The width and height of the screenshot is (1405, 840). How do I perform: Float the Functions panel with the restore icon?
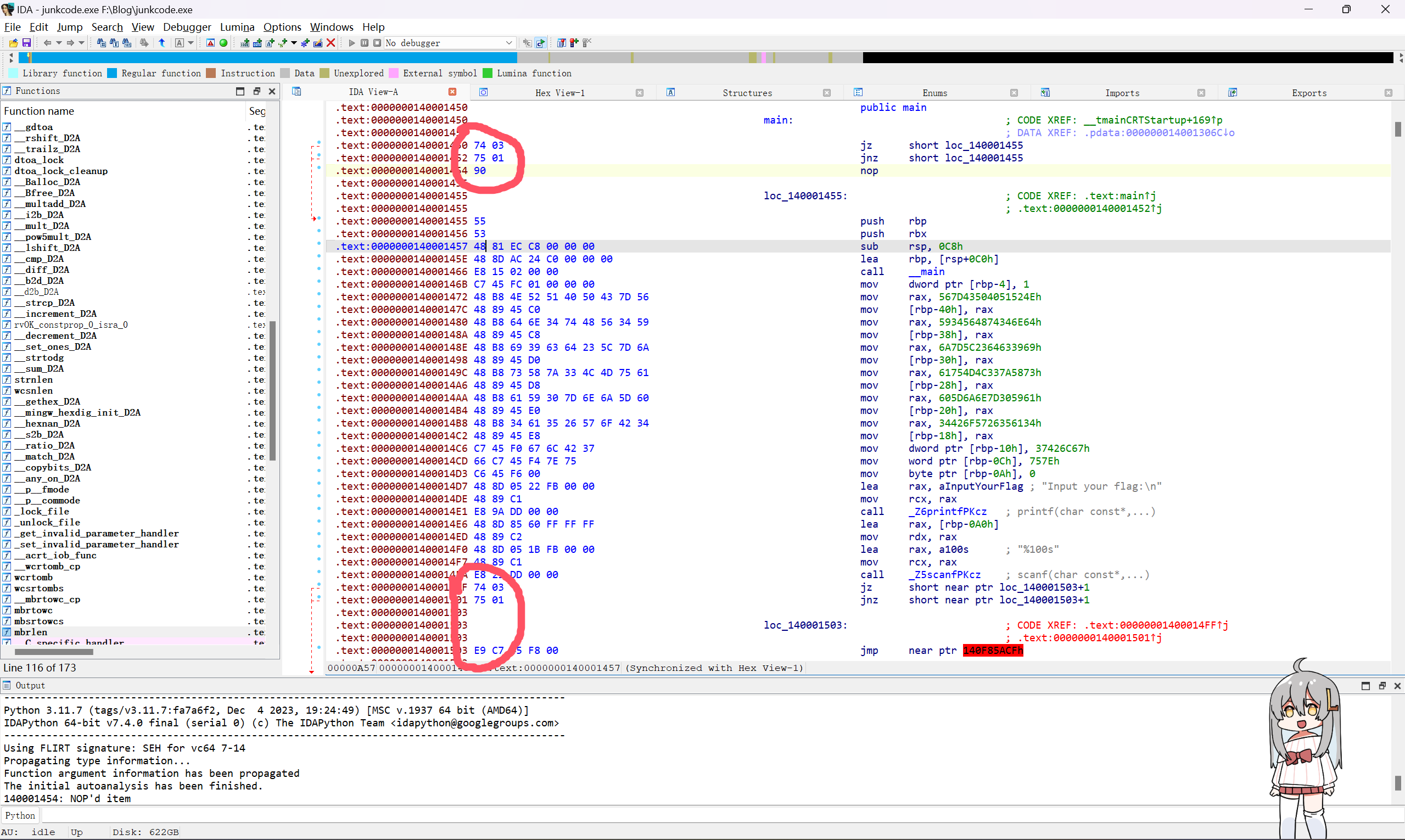click(256, 91)
